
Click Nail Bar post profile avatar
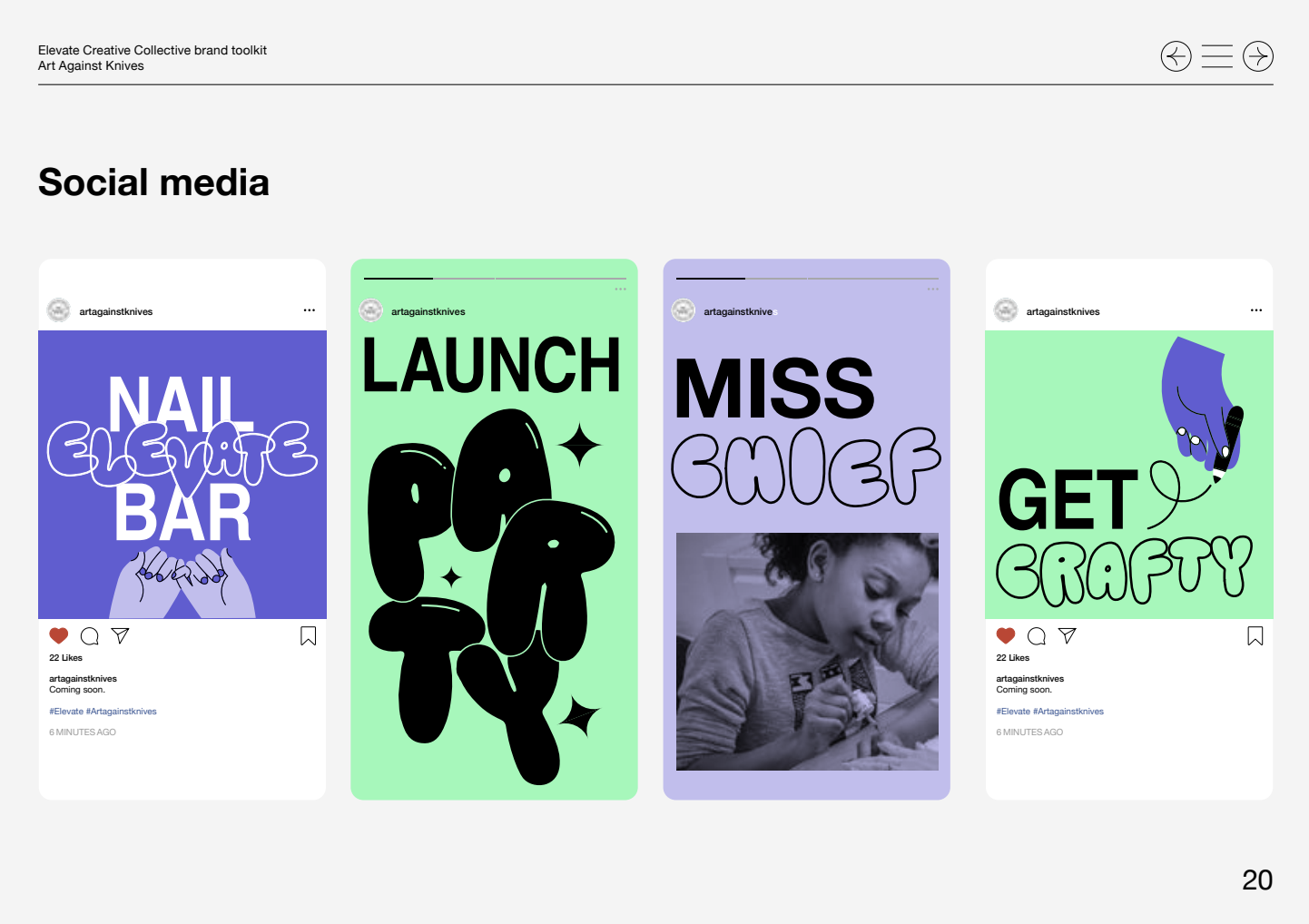[59, 310]
